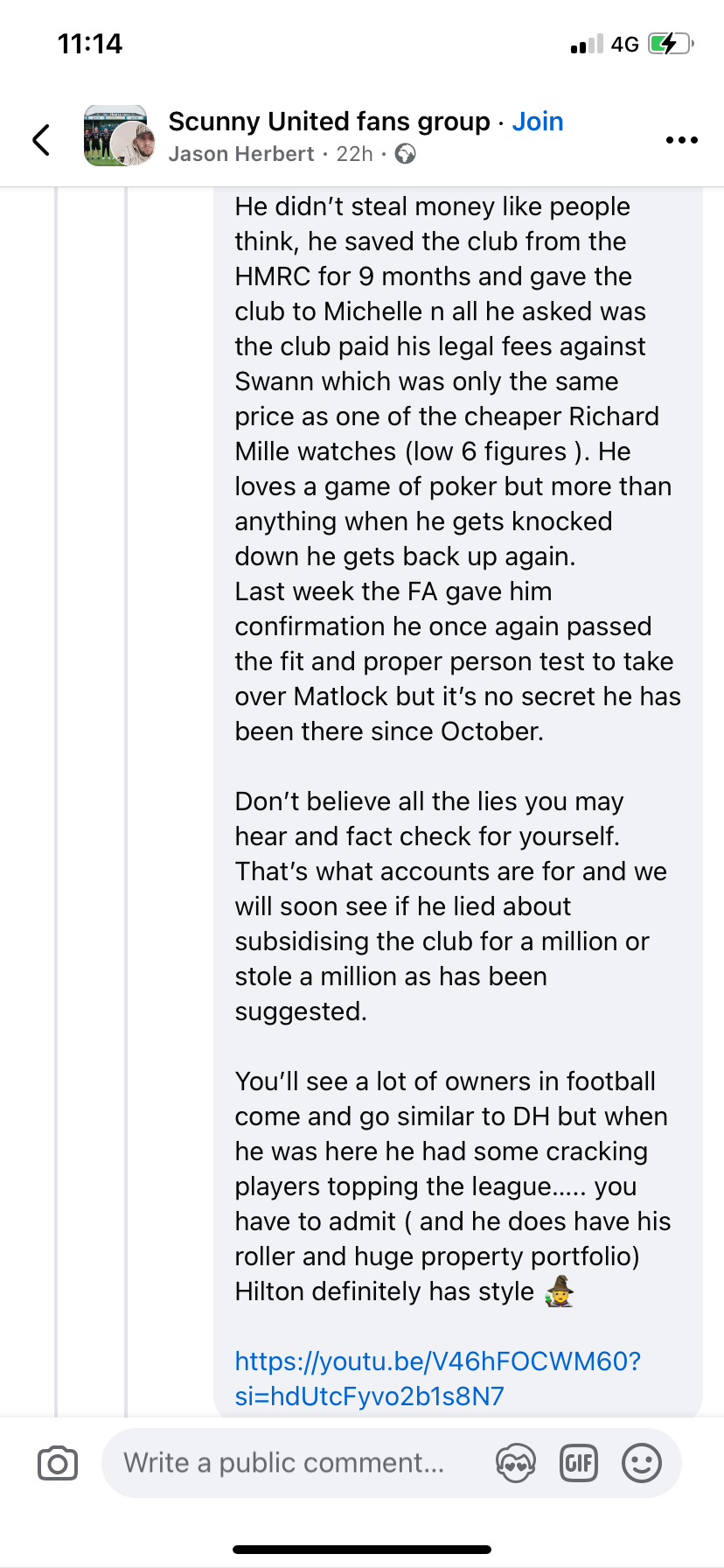The height and width of the screenshot is (1568, 724).
Task: Join the Scunny United fans group
Action: [538, 122]
